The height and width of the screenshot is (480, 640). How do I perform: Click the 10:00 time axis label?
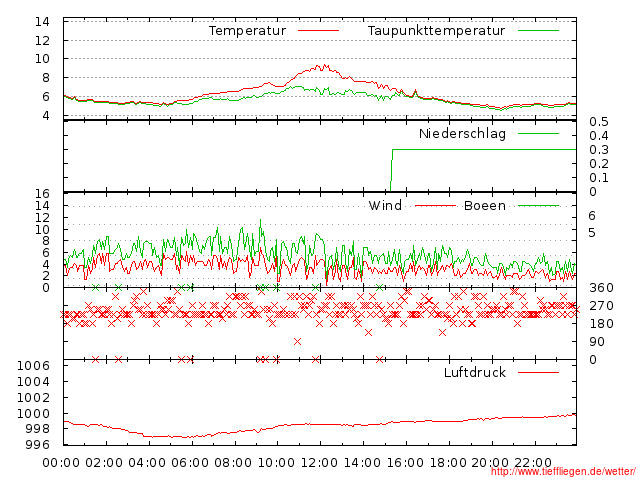coord(276,463)
